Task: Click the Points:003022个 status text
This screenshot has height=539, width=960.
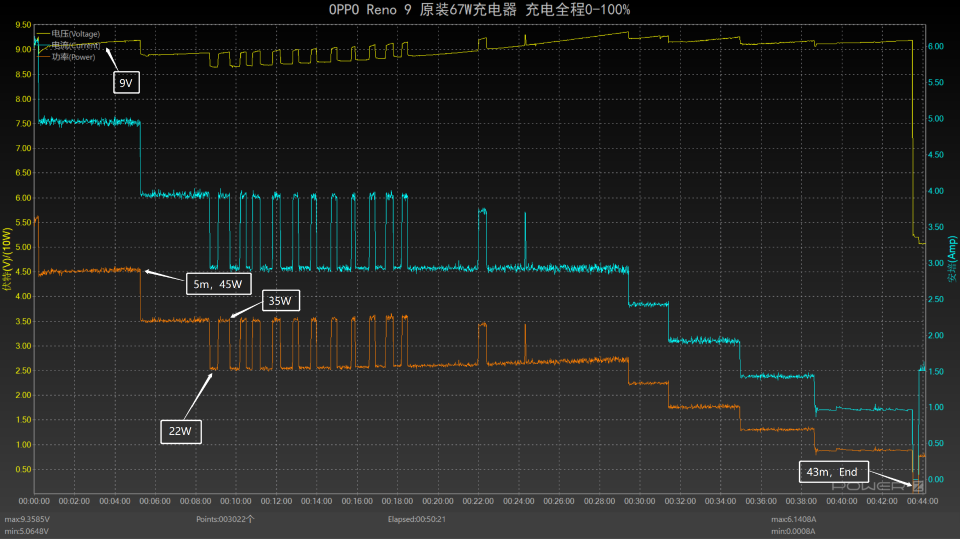Action: [225, 519]
